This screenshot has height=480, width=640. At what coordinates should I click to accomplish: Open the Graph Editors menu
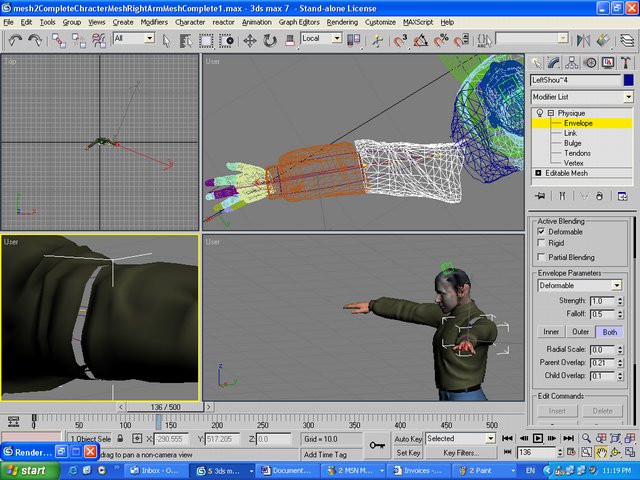299,21
